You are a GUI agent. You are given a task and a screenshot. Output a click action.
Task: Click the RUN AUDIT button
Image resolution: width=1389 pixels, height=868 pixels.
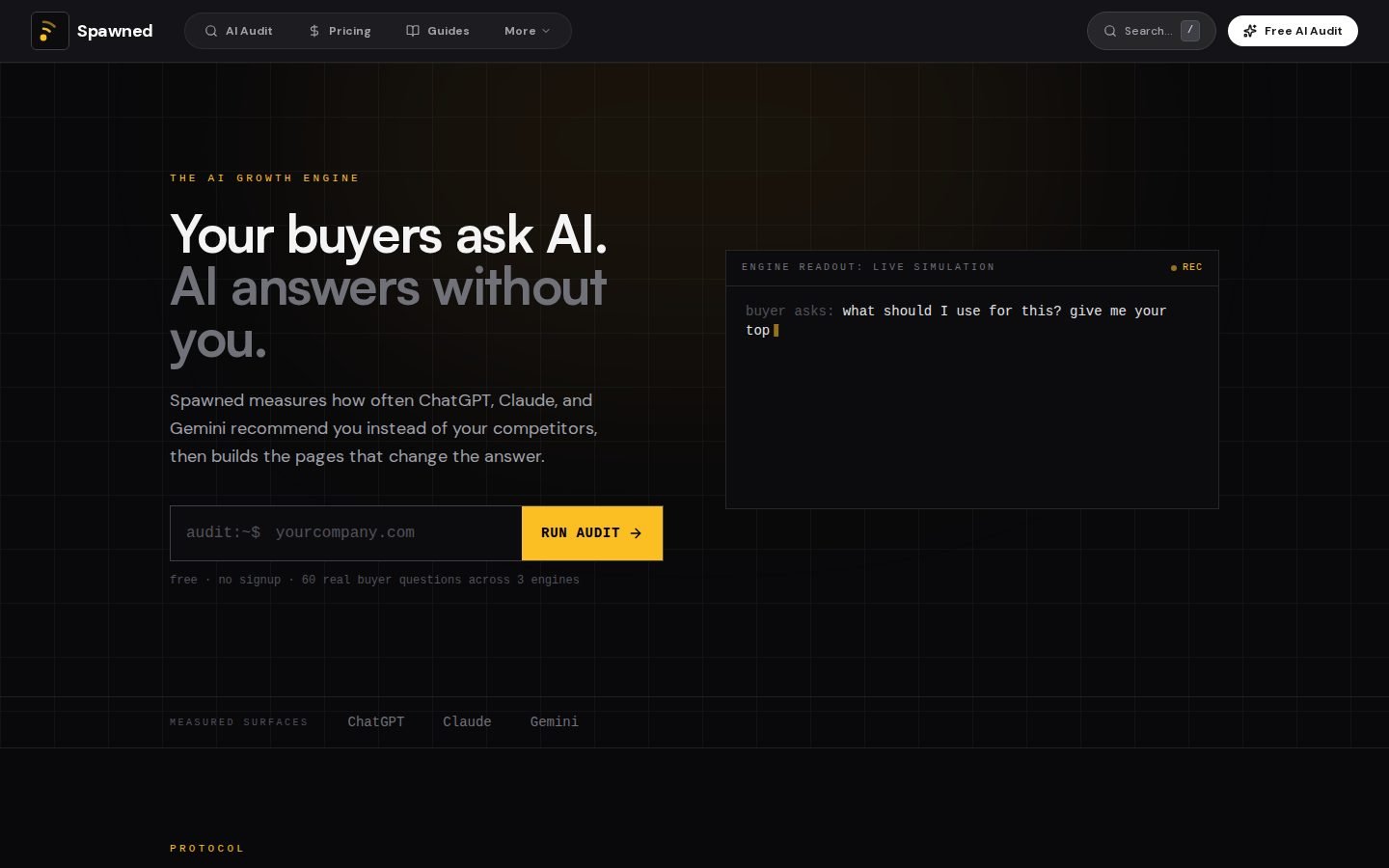592,532
